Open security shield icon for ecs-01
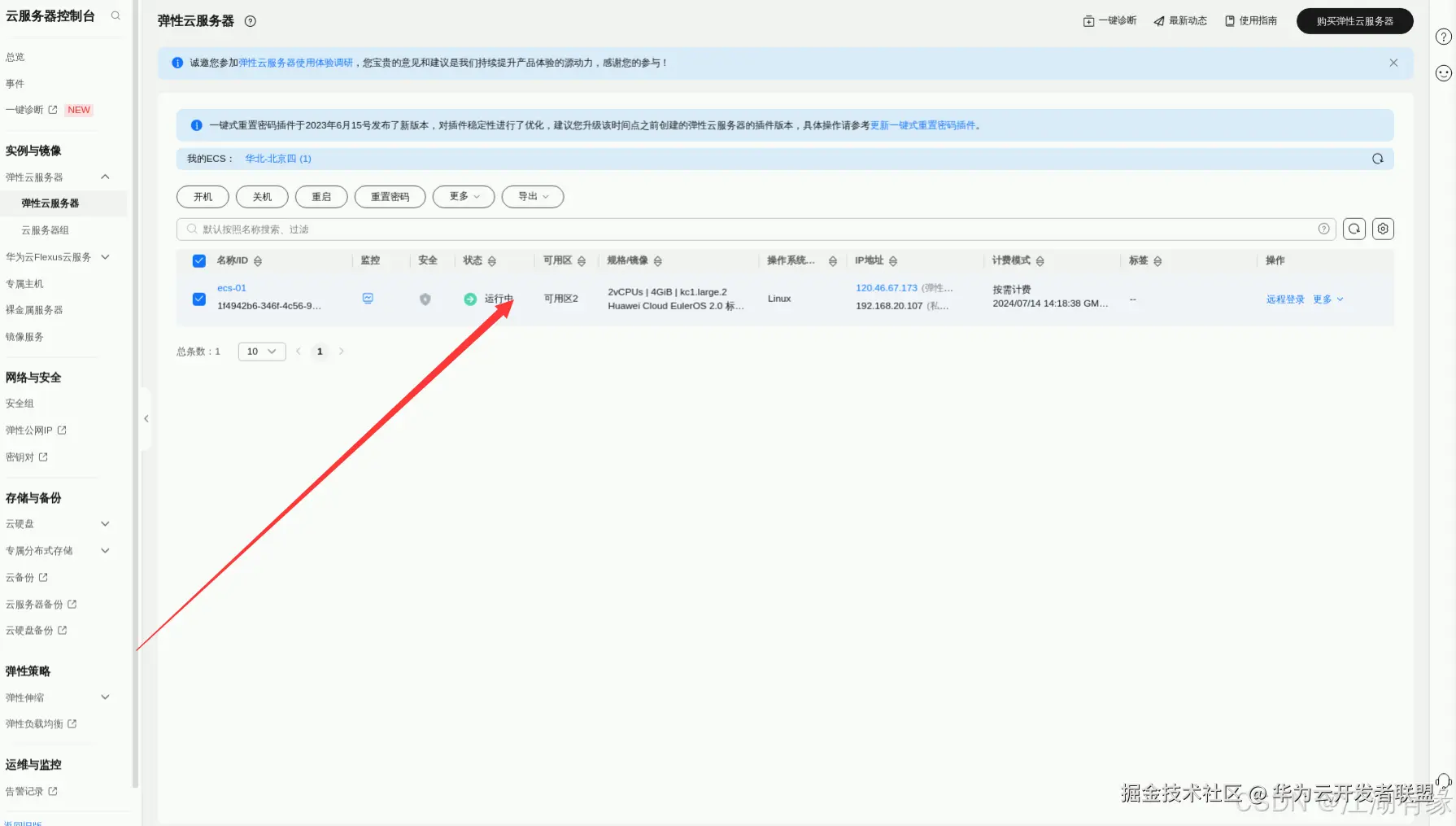 pyautogui.click(x=425, y=299)
